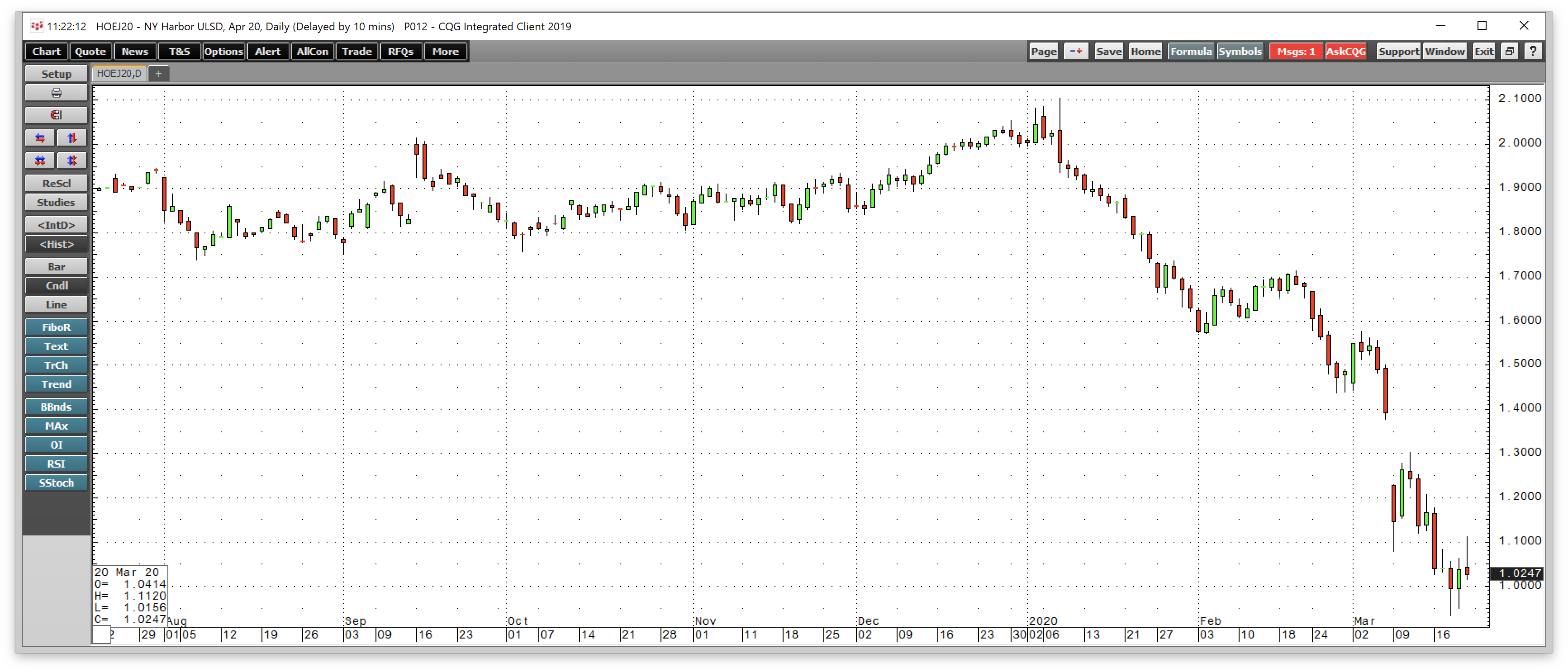Open the Trade menu button
Image resolution: width=1568 pixels, height=672 pixels.
pos(356,51)
